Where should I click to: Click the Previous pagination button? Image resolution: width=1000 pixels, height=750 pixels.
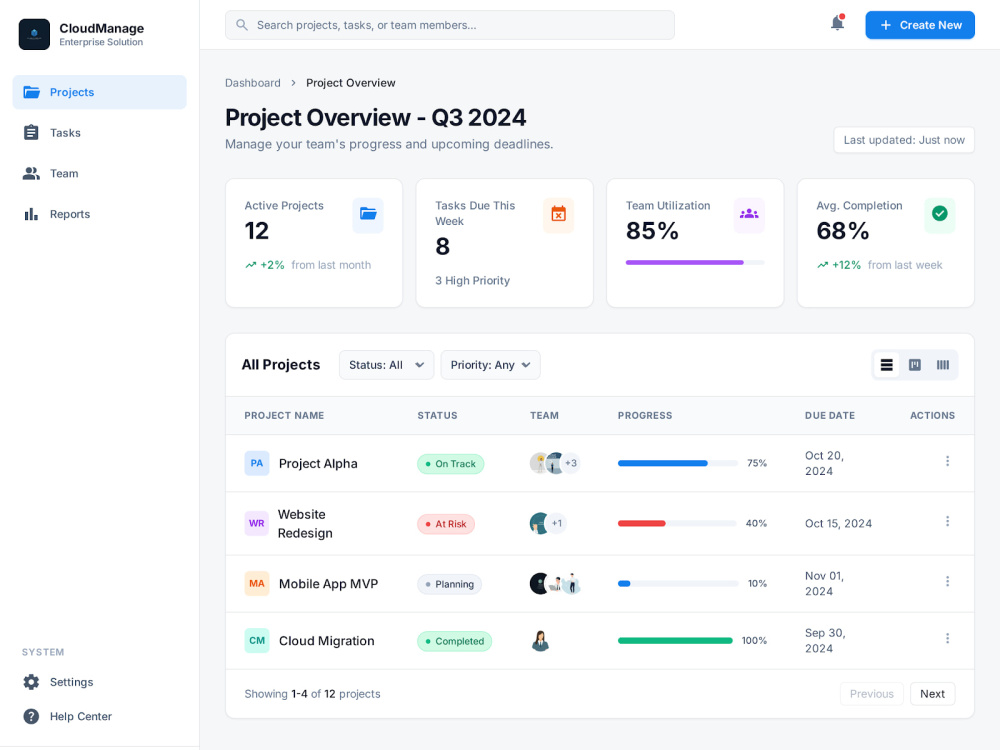coord(872,694)
